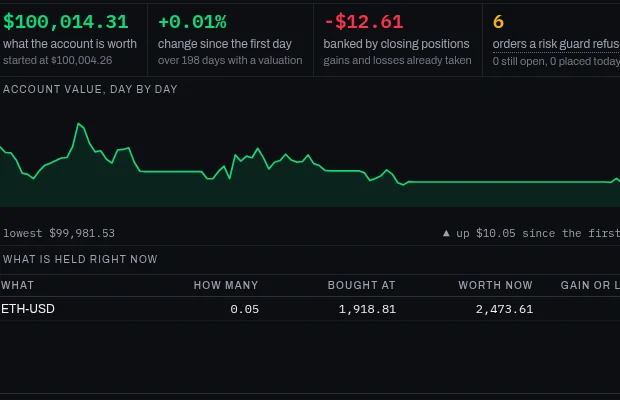The width and height of the screenshot is (620, 400).
Task: Click the account value line chart
Action: coord(310,164)
